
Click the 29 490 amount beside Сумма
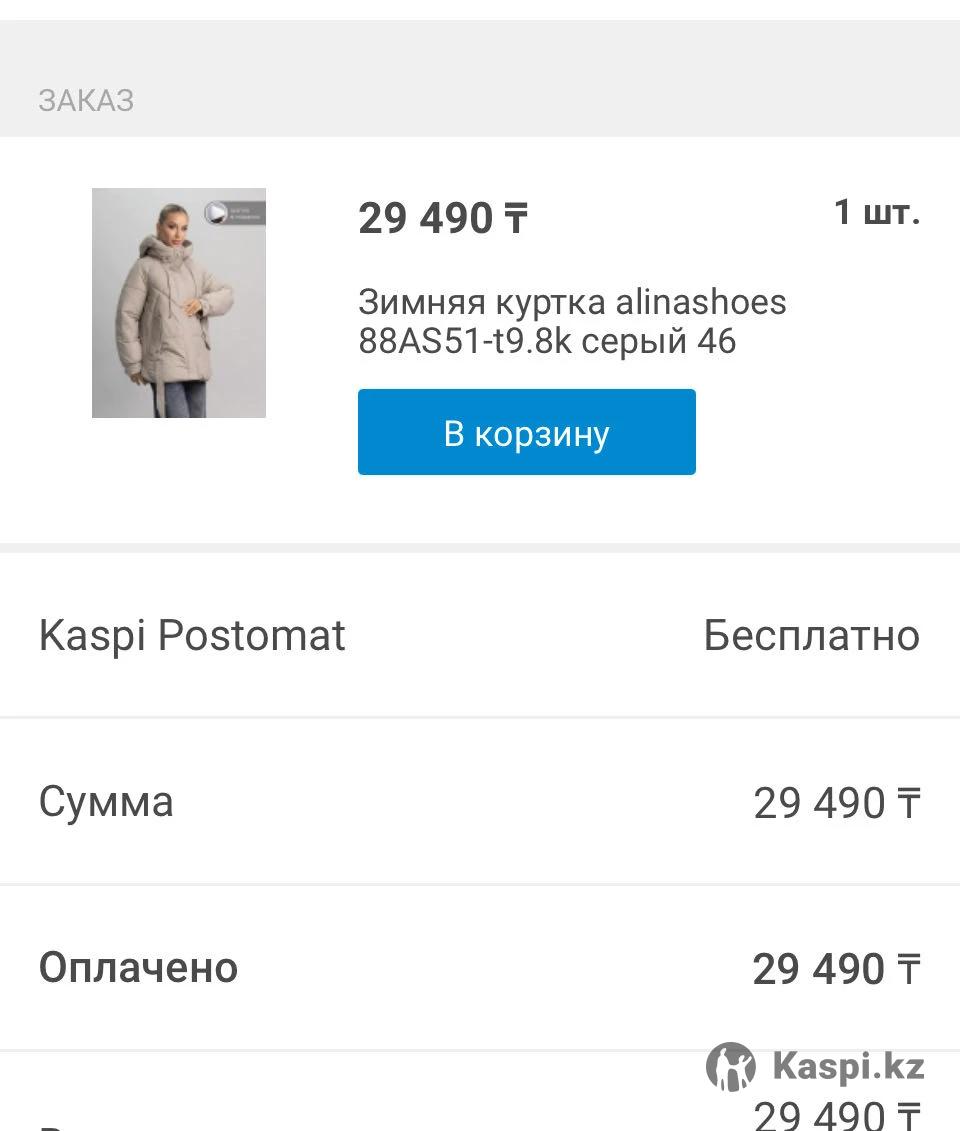(819, 803)
